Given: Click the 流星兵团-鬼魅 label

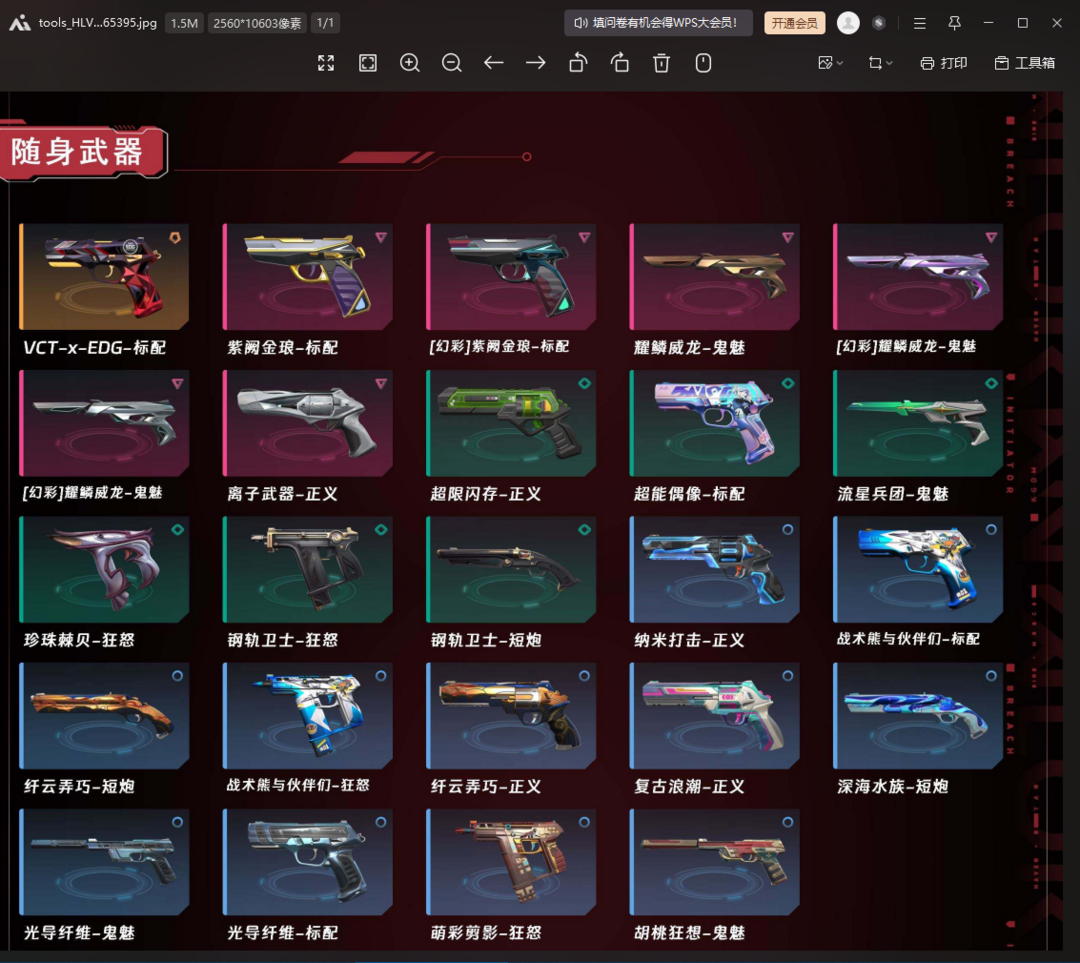Looking at the screenshot, I should (x=893, y=494).
